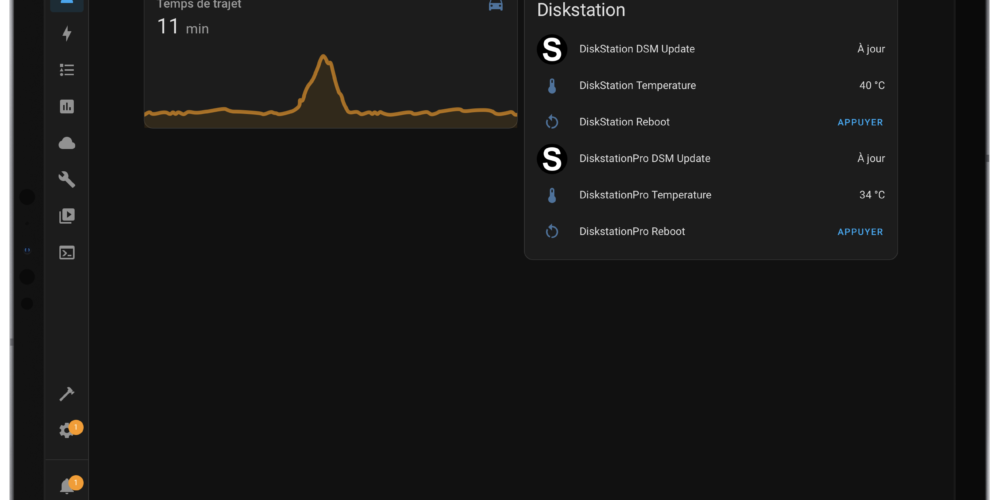Viewport: 1000px width, 500px height.
Task: Click the car icon on travel time card
Action: pos(496,5)
